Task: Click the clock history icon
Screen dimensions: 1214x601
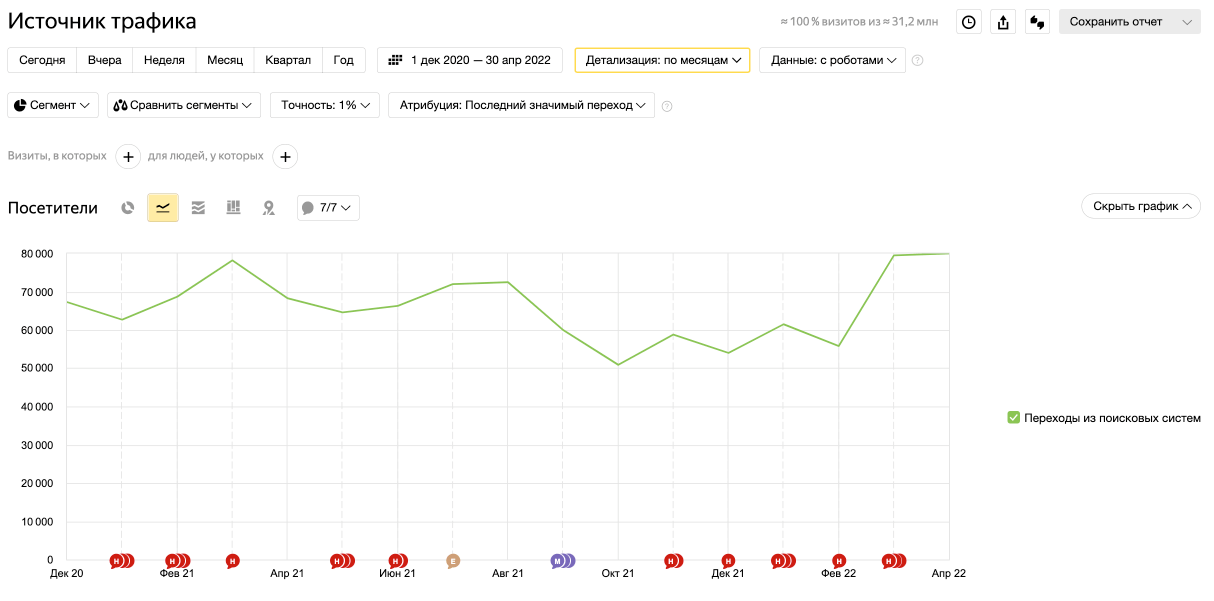Action: point(968,22)
